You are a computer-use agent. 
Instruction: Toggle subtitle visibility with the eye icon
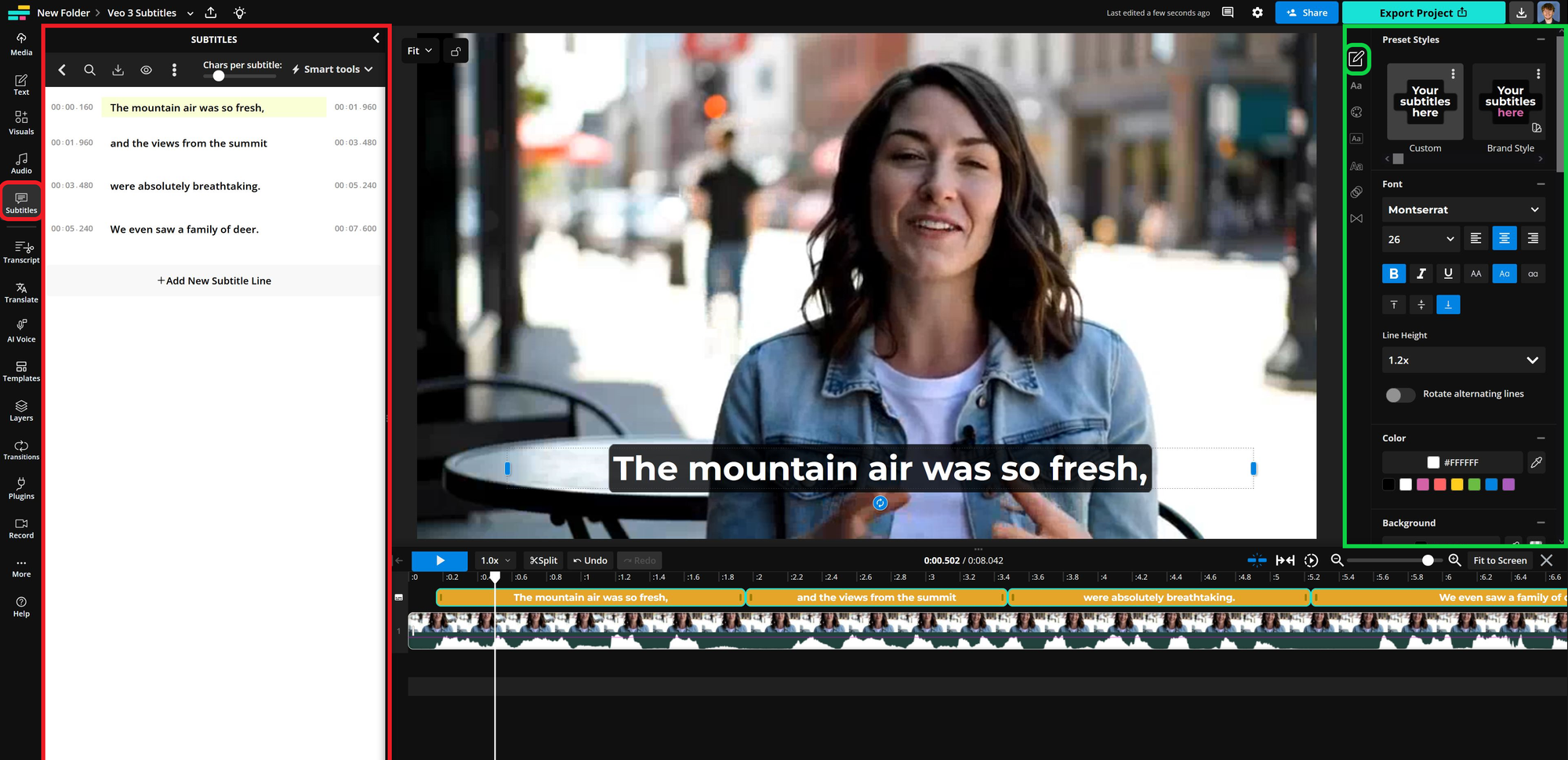click(x=146, y=70)
